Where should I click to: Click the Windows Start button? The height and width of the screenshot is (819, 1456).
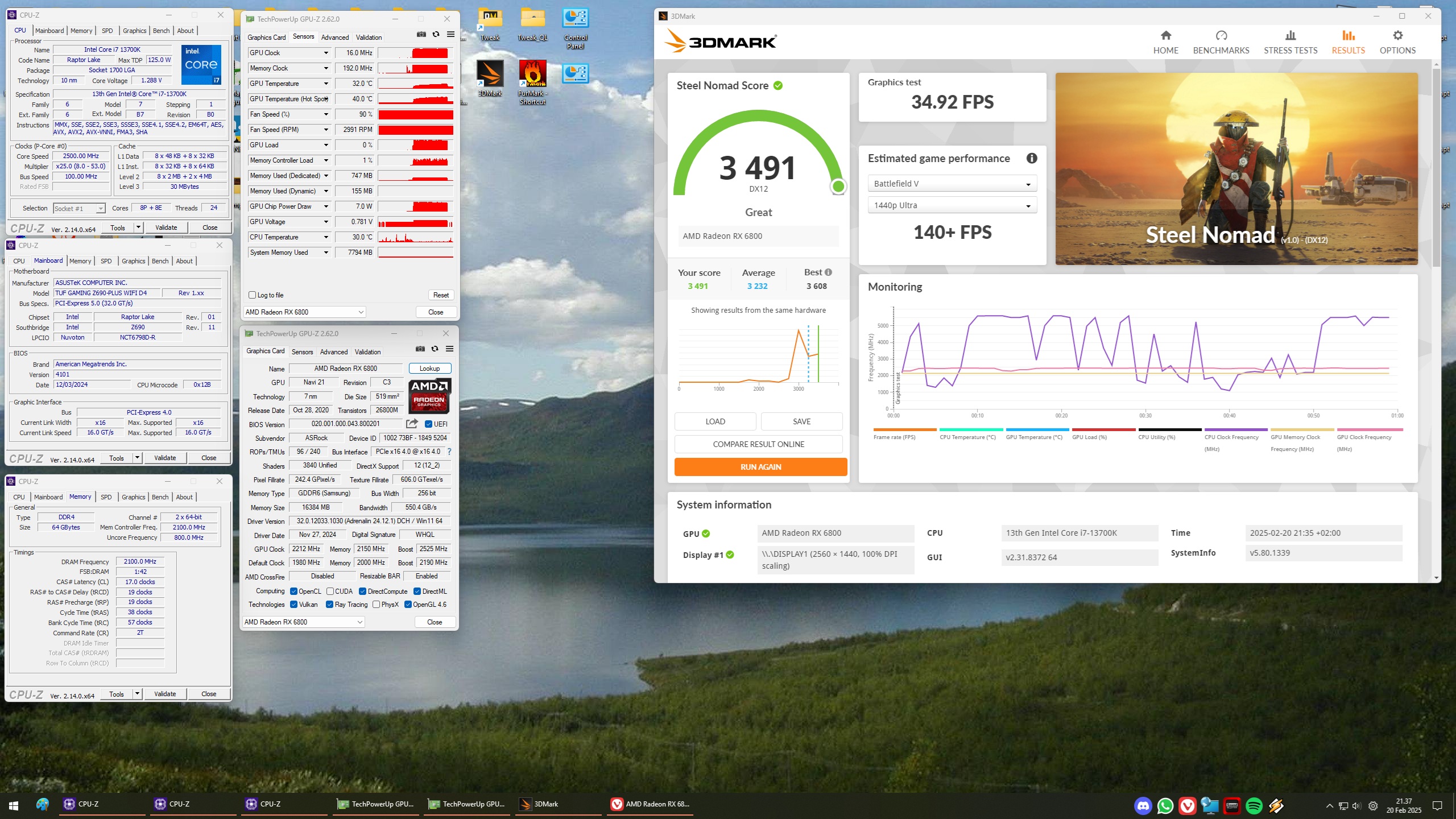[x=14, y=805]
